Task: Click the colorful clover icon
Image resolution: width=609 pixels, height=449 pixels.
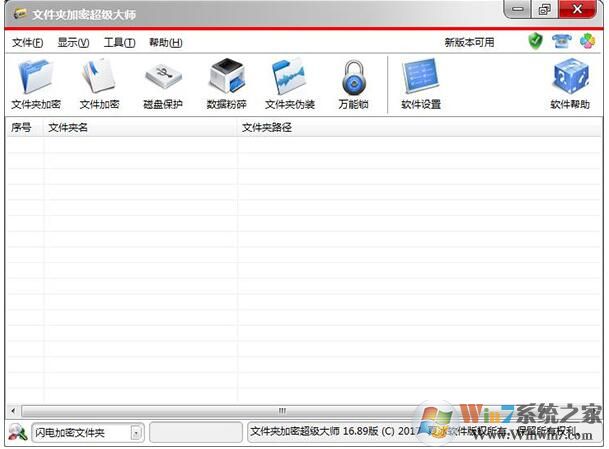Action: 587,41
